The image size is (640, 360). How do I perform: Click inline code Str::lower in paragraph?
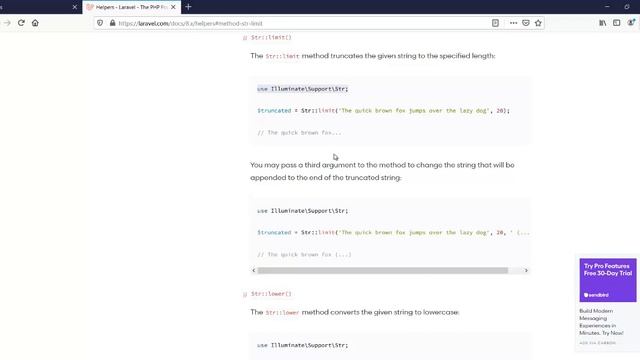pyautogui.click(x=282, y=312)
